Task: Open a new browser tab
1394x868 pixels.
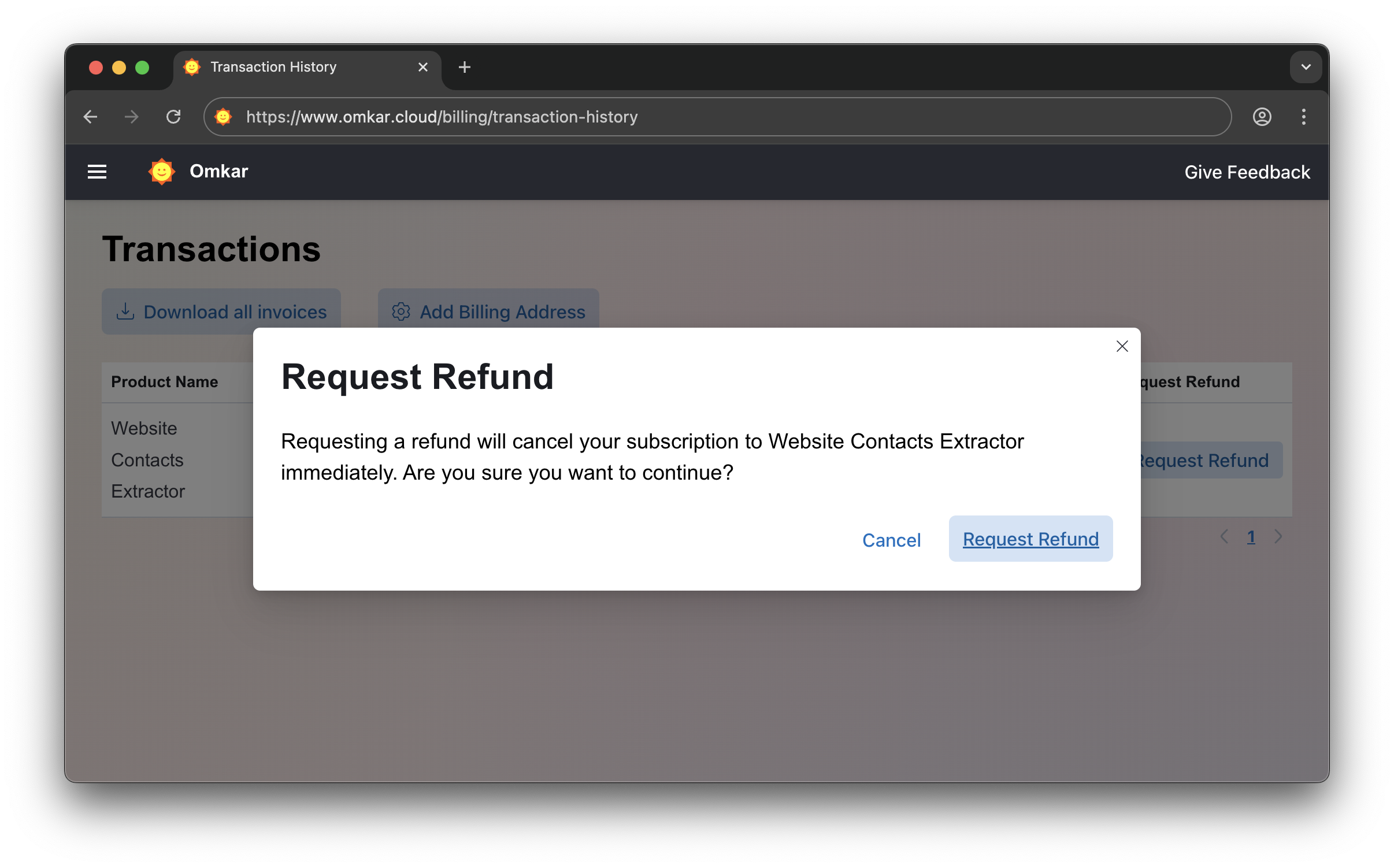Action: [x=465, y=67]
